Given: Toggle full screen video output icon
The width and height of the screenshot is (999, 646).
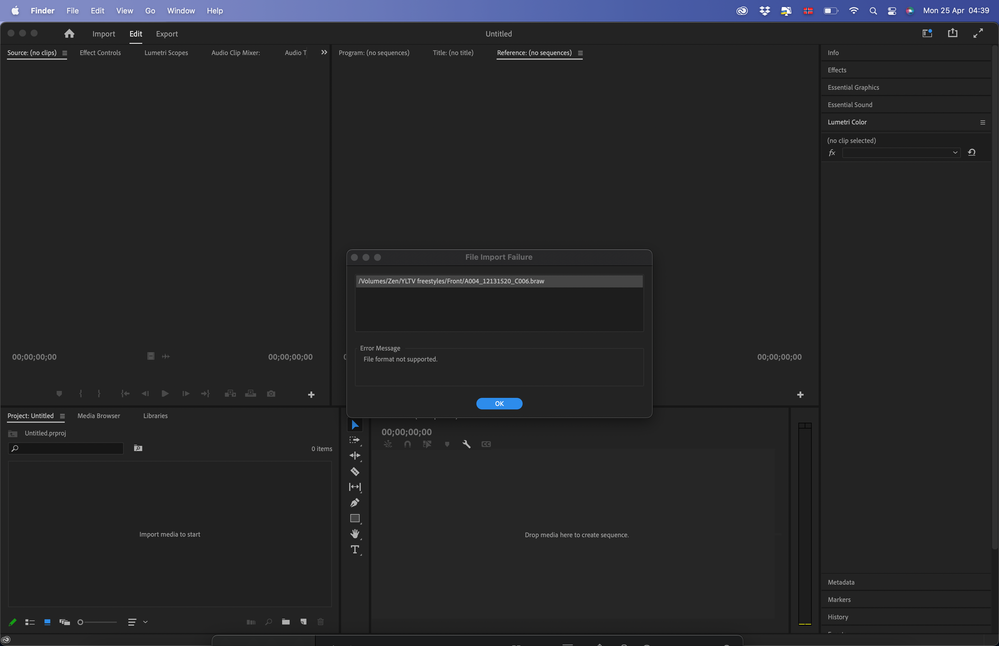Looking at the screenshot, I should coord(978,33).
